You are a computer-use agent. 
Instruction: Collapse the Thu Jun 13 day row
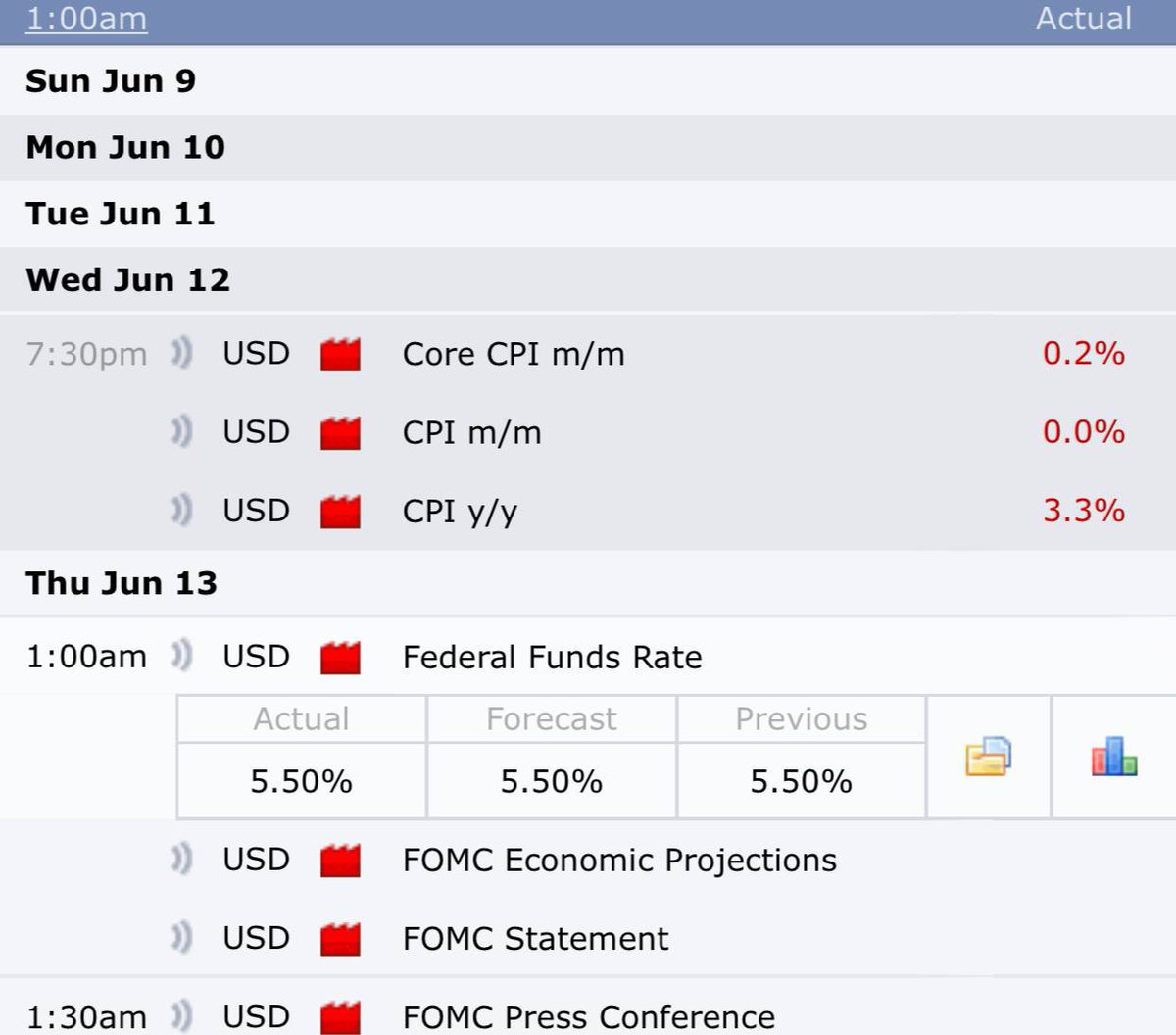tap(588, 583)
